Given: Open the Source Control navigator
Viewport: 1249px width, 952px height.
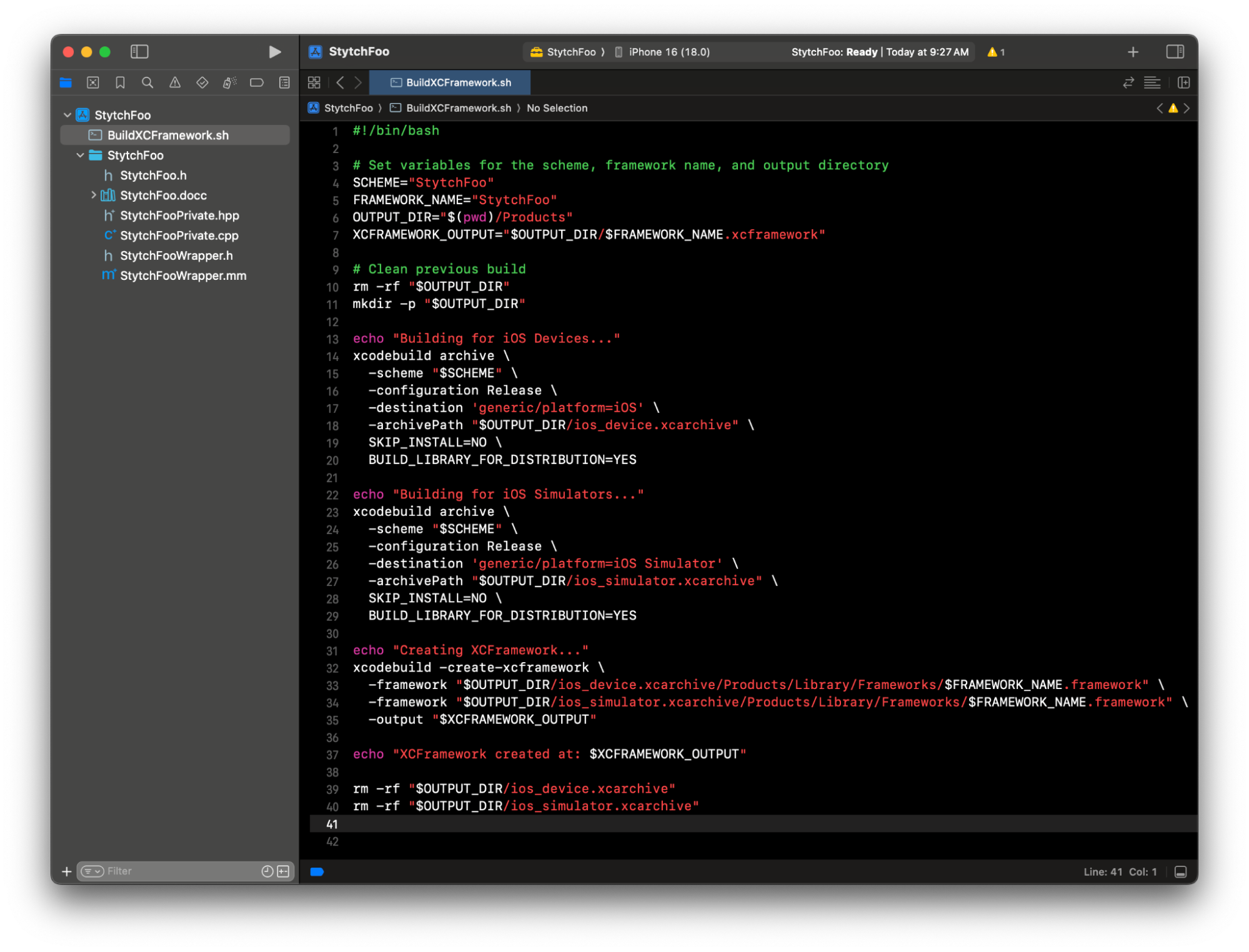Looking at the screenshot, I should coord(93,82).
